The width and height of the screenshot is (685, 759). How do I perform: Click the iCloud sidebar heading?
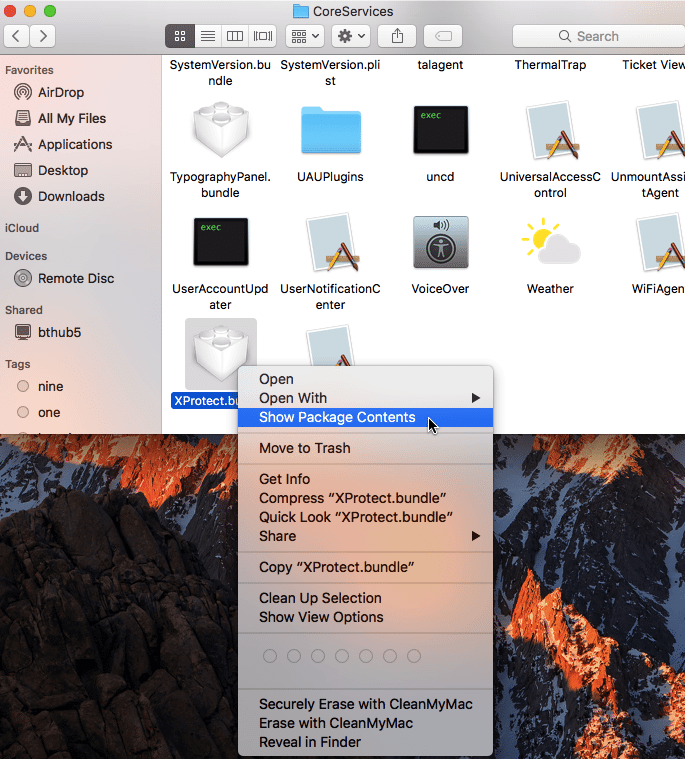pos(22,228)
